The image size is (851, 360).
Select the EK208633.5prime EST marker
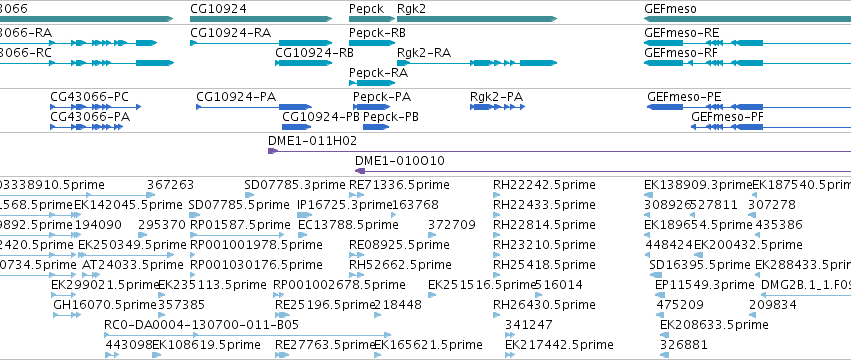click(664, 334)
